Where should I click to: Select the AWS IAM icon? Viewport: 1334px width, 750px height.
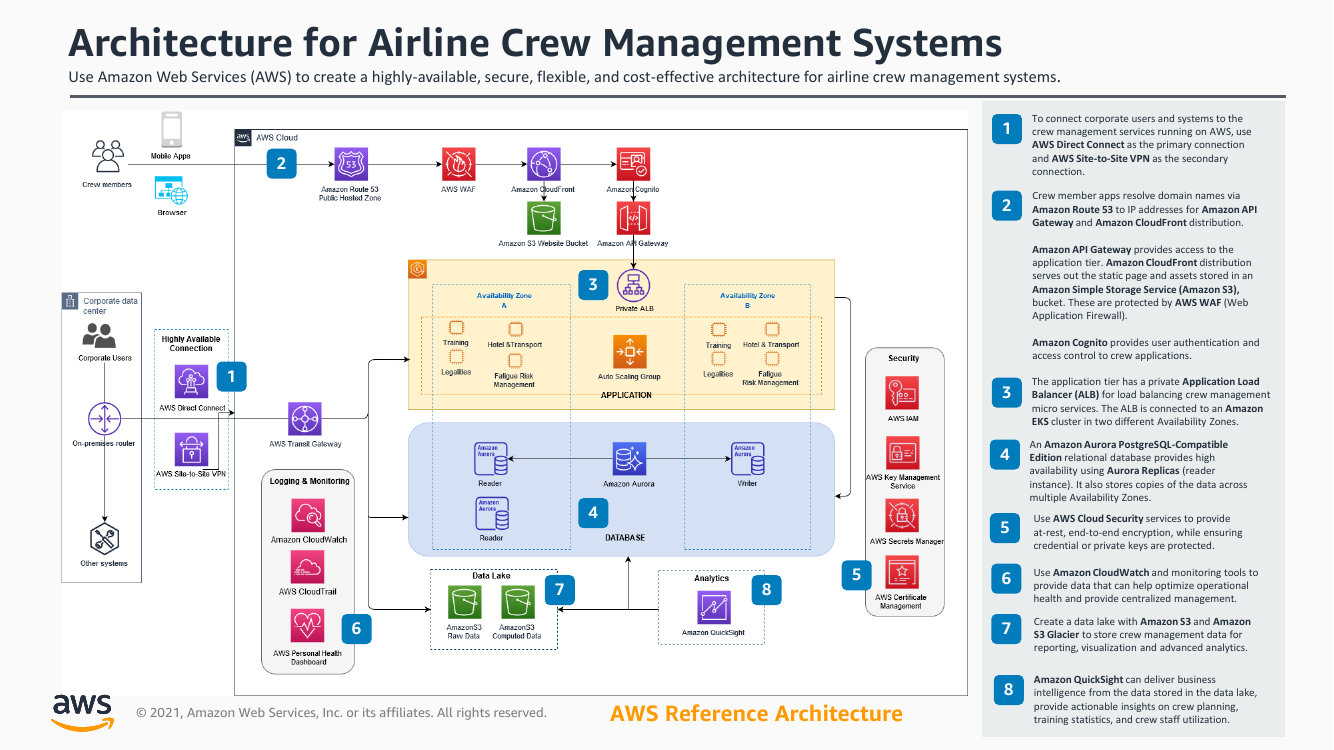pos(903,394)
